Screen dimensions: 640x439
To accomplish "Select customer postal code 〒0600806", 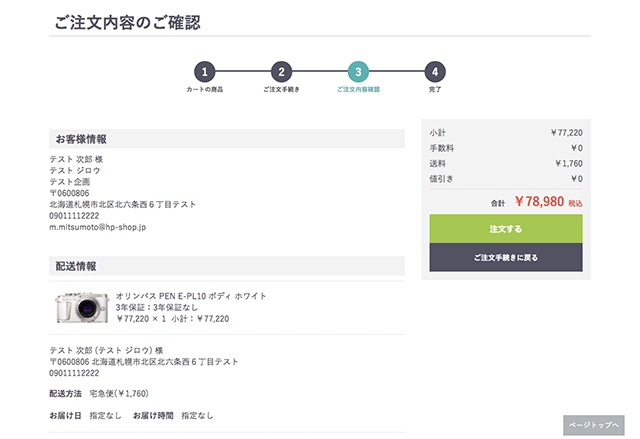I will coord(69,193).
